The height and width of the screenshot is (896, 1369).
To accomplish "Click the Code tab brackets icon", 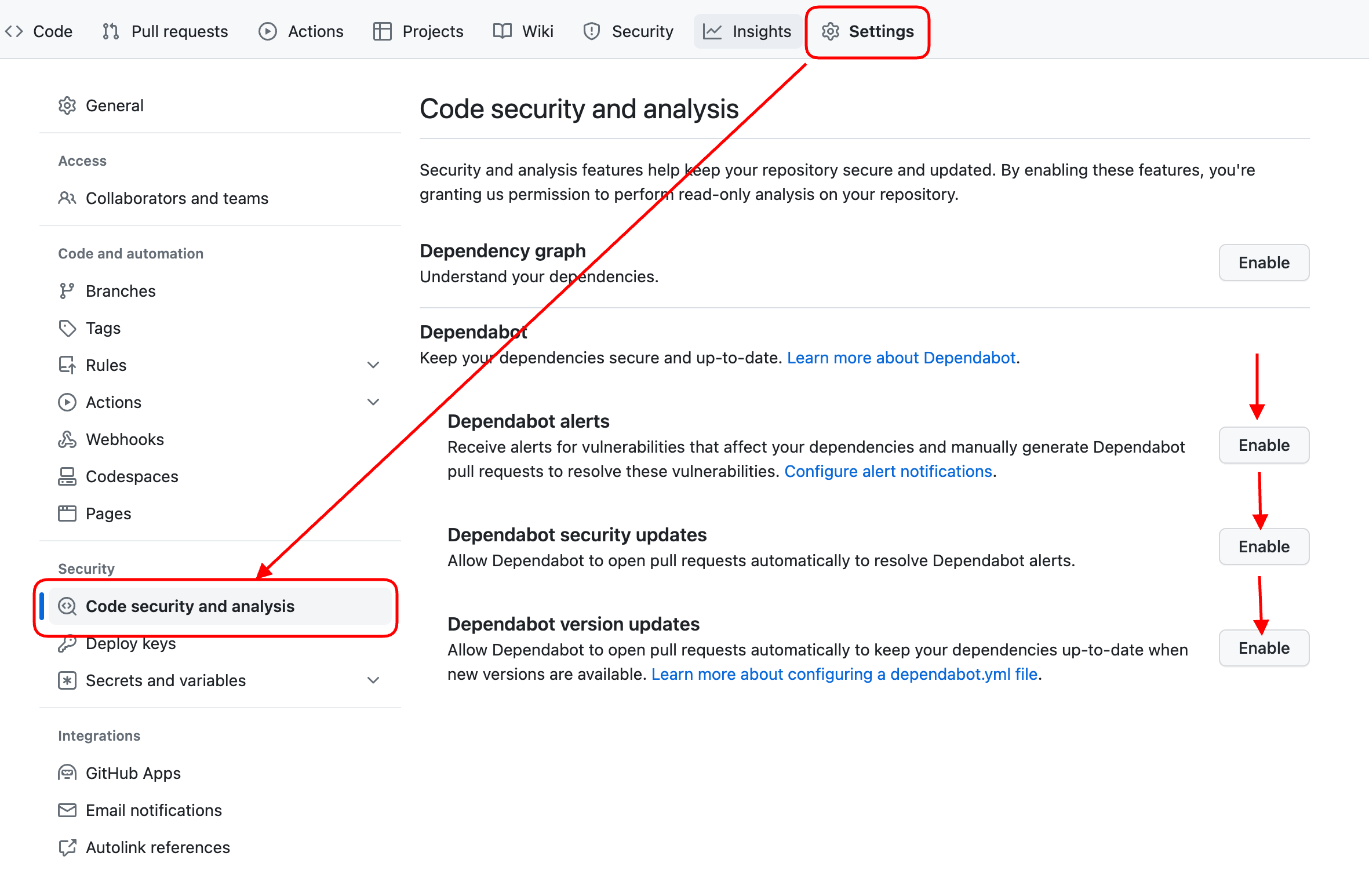I will [x=14, y=31].
